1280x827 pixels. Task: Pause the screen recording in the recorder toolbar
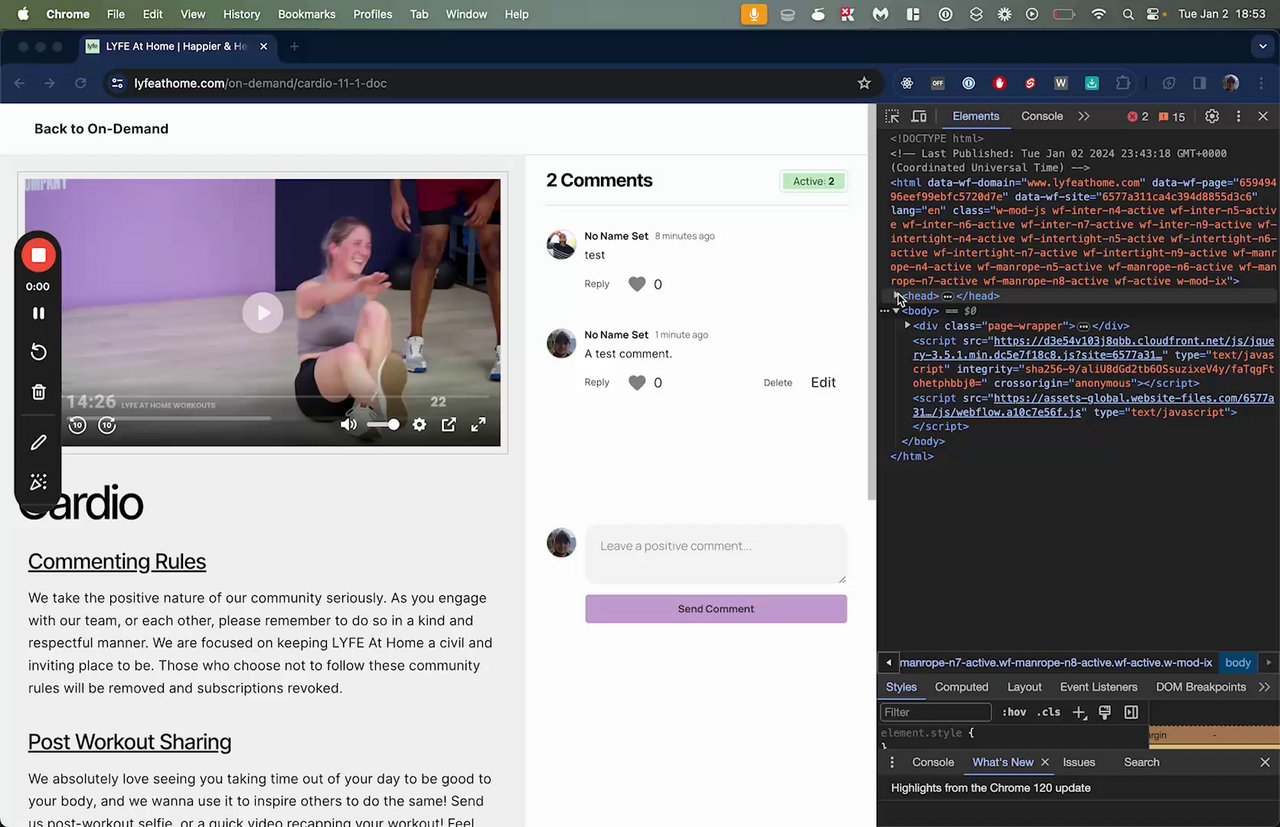38,313
